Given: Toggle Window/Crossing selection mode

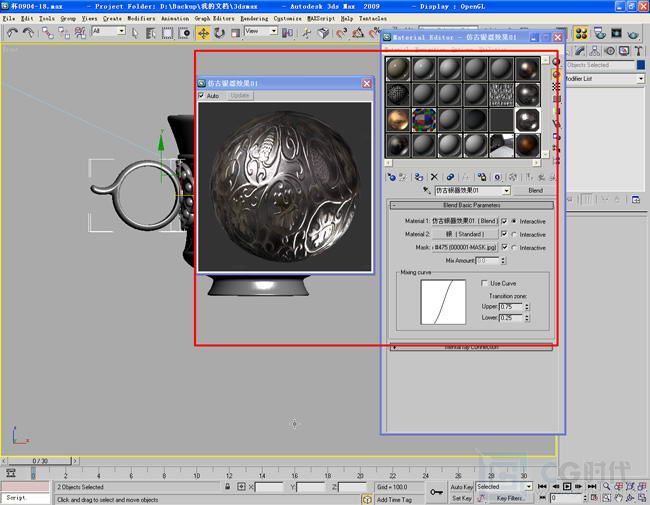Looking at the screenshot, I should (184, 33).
